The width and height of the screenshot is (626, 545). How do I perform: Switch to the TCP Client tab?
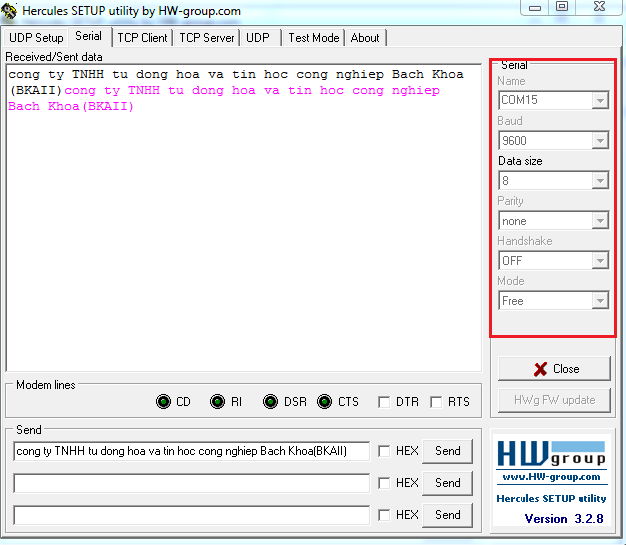pos(142,38)
